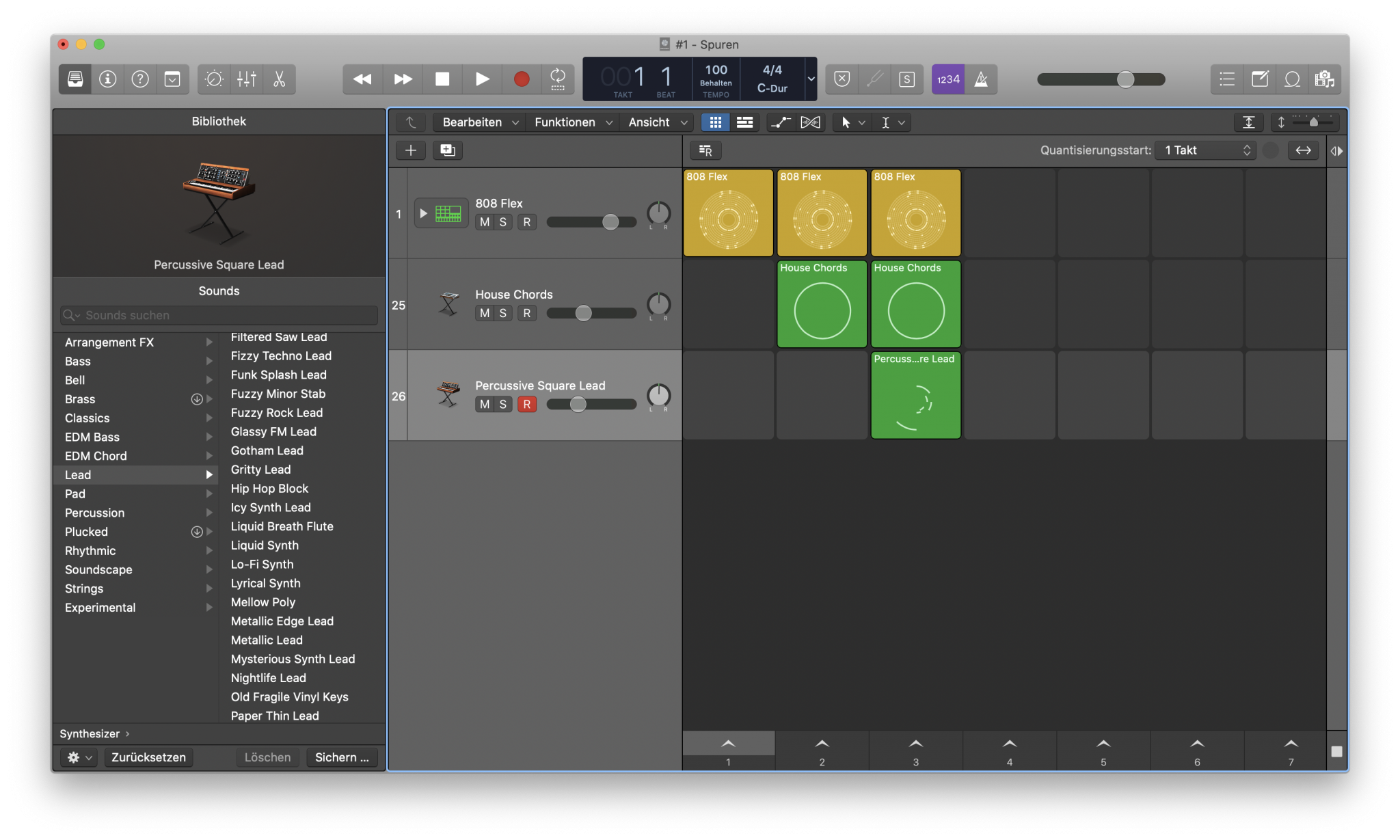Open Smart Controls via the dial icon
Viewport: 1400px width, 840px height.
213,79
